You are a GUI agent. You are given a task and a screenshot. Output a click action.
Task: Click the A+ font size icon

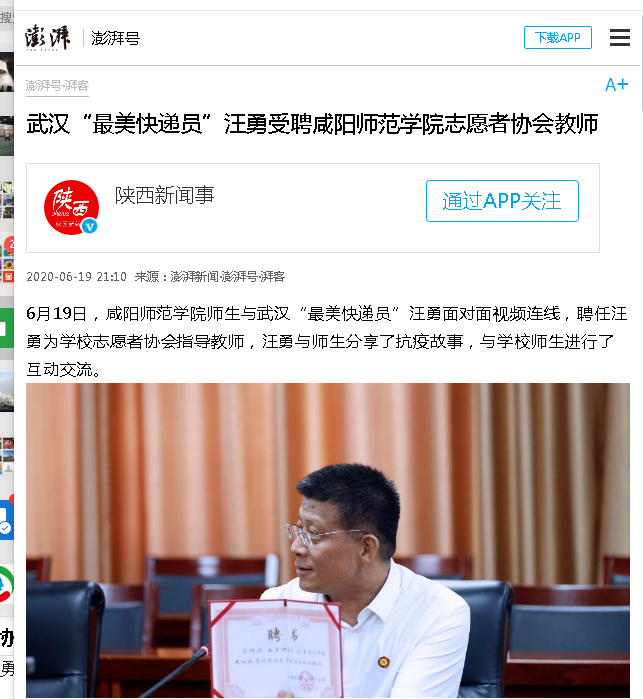[617, 85]
